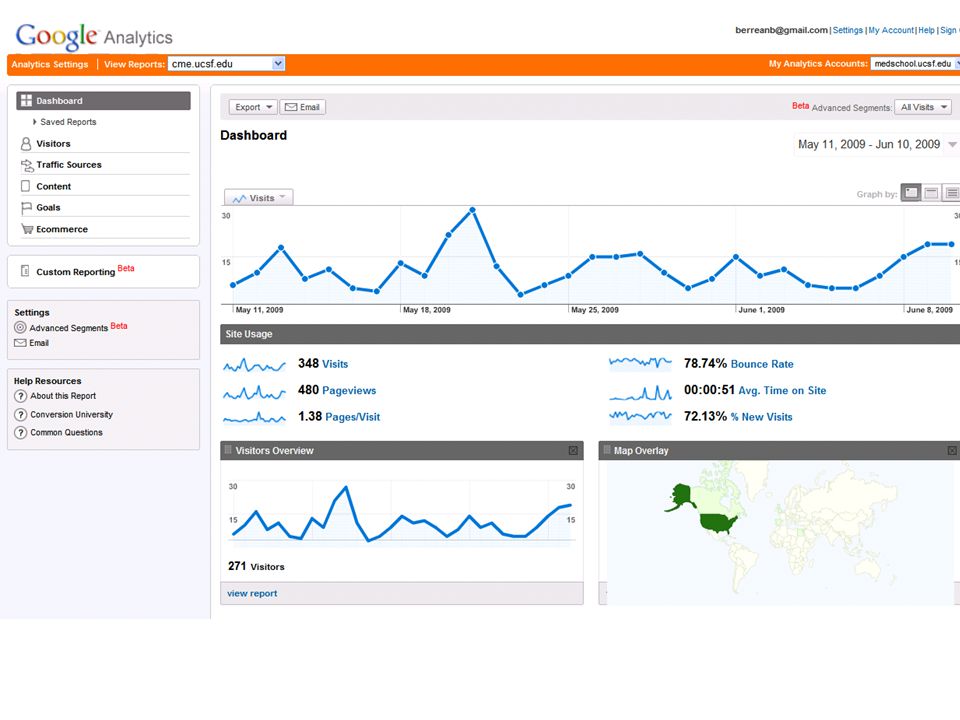Select the Bounce Rate sparkline thumbnail

tap(640, 363)
